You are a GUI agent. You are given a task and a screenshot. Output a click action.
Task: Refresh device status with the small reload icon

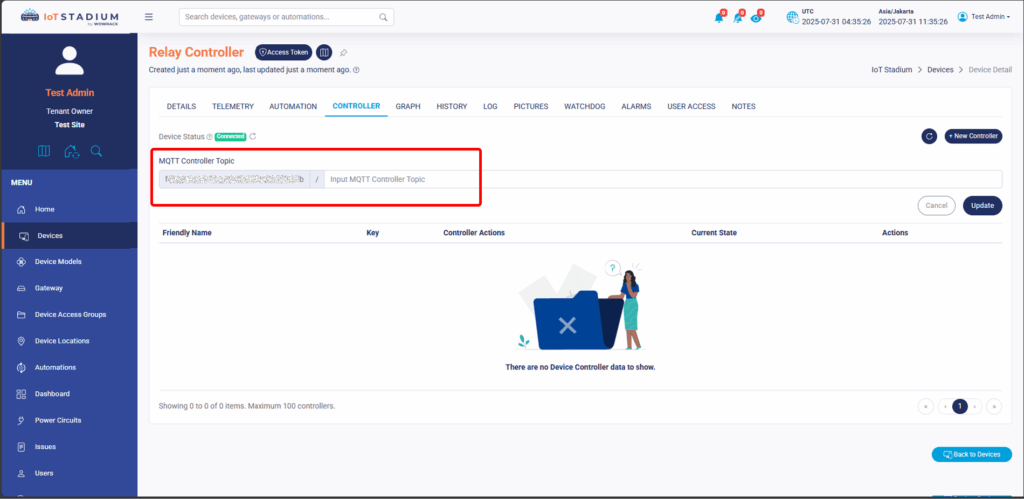coord(253,136)
